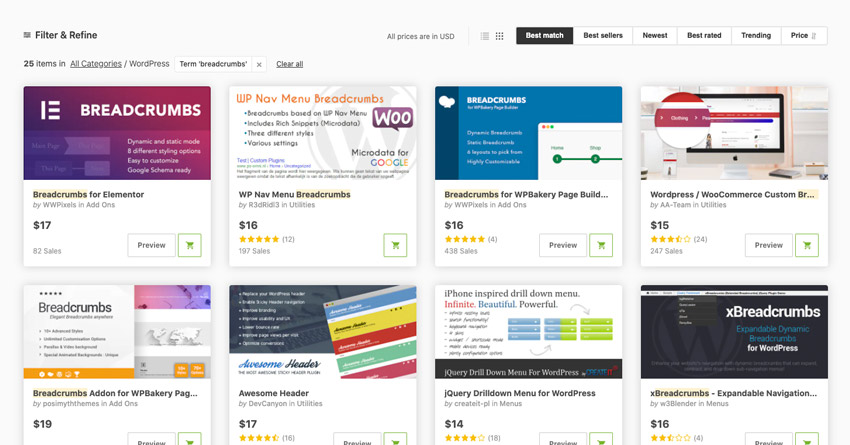Open jQuery Drilldown Menu for WordPress title

tap(520, 394)
